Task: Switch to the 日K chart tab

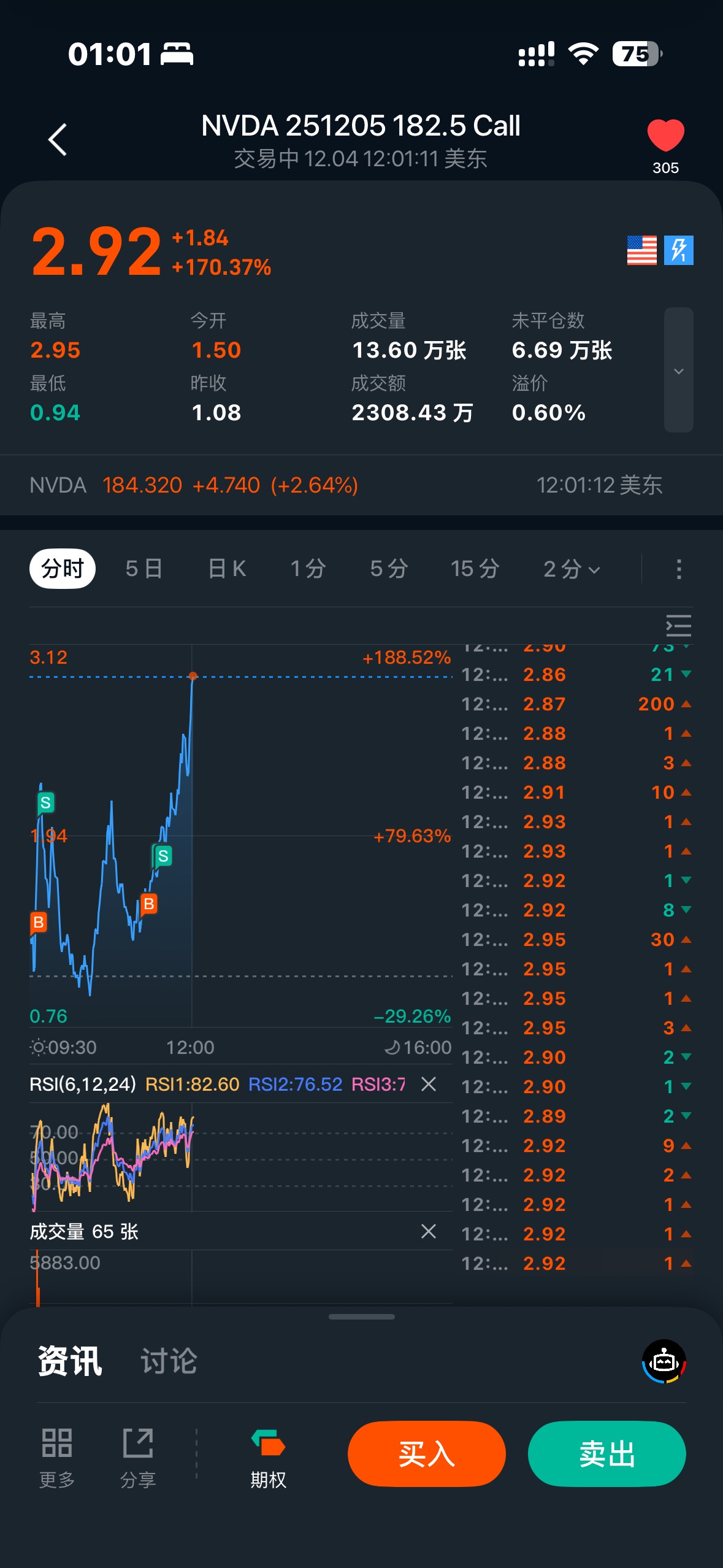Action: (x=227, y=569)
